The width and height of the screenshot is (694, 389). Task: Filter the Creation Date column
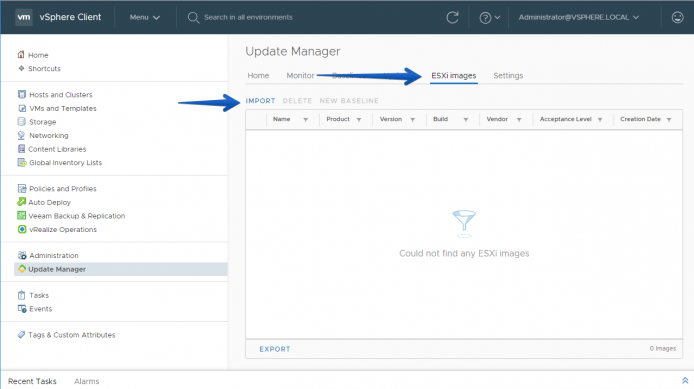pos(669,119)
